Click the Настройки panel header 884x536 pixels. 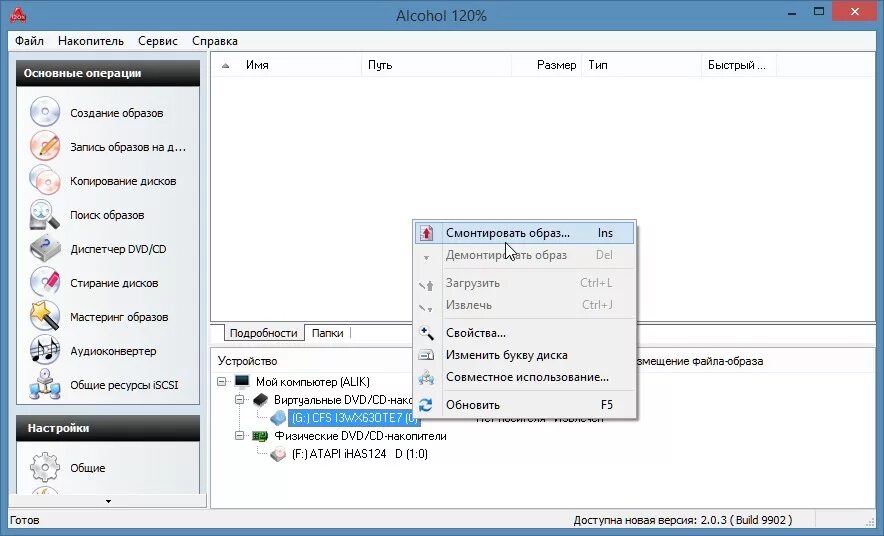coord(108,428)
